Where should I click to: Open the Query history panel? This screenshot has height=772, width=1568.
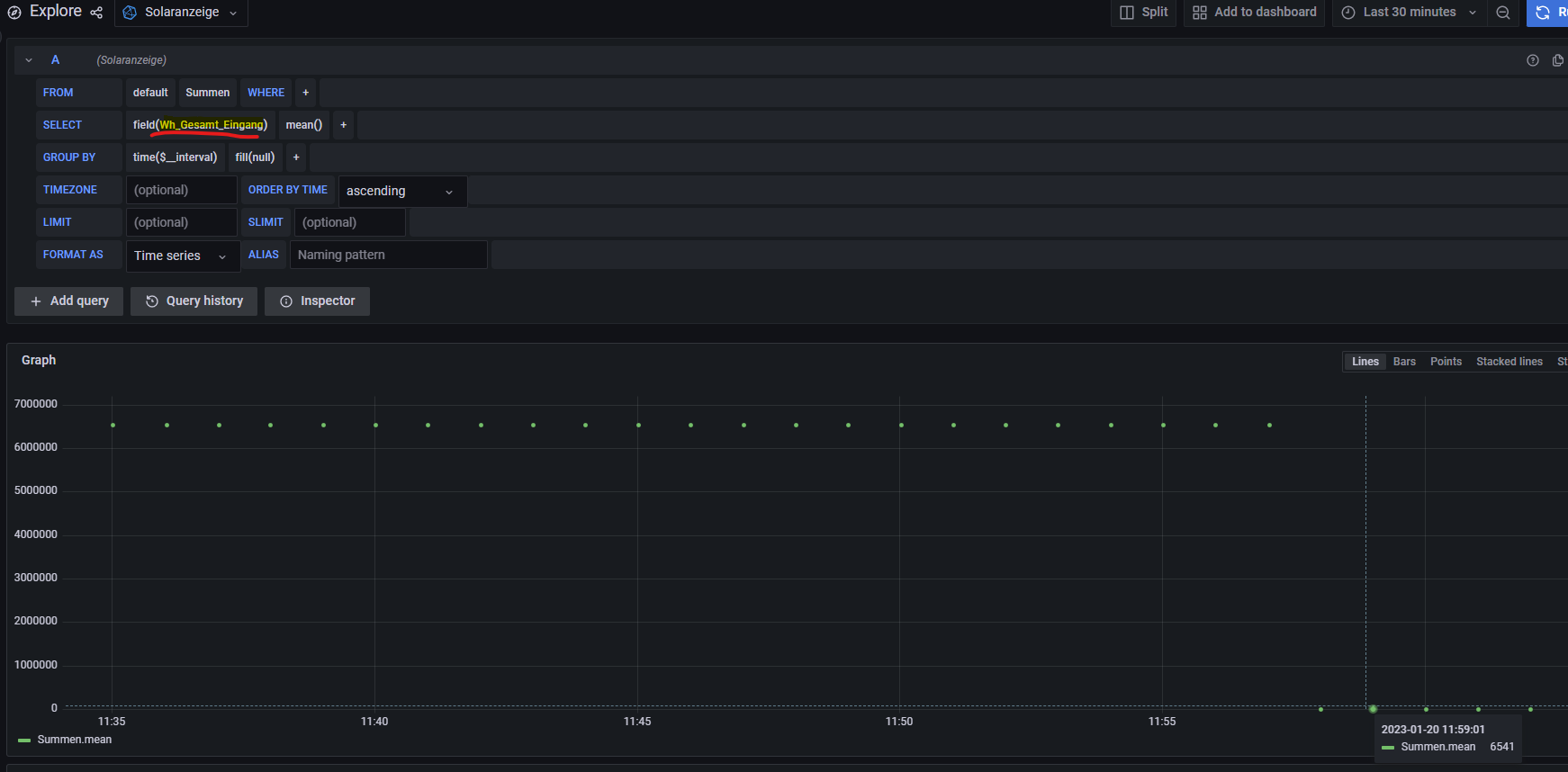point(194,301)
